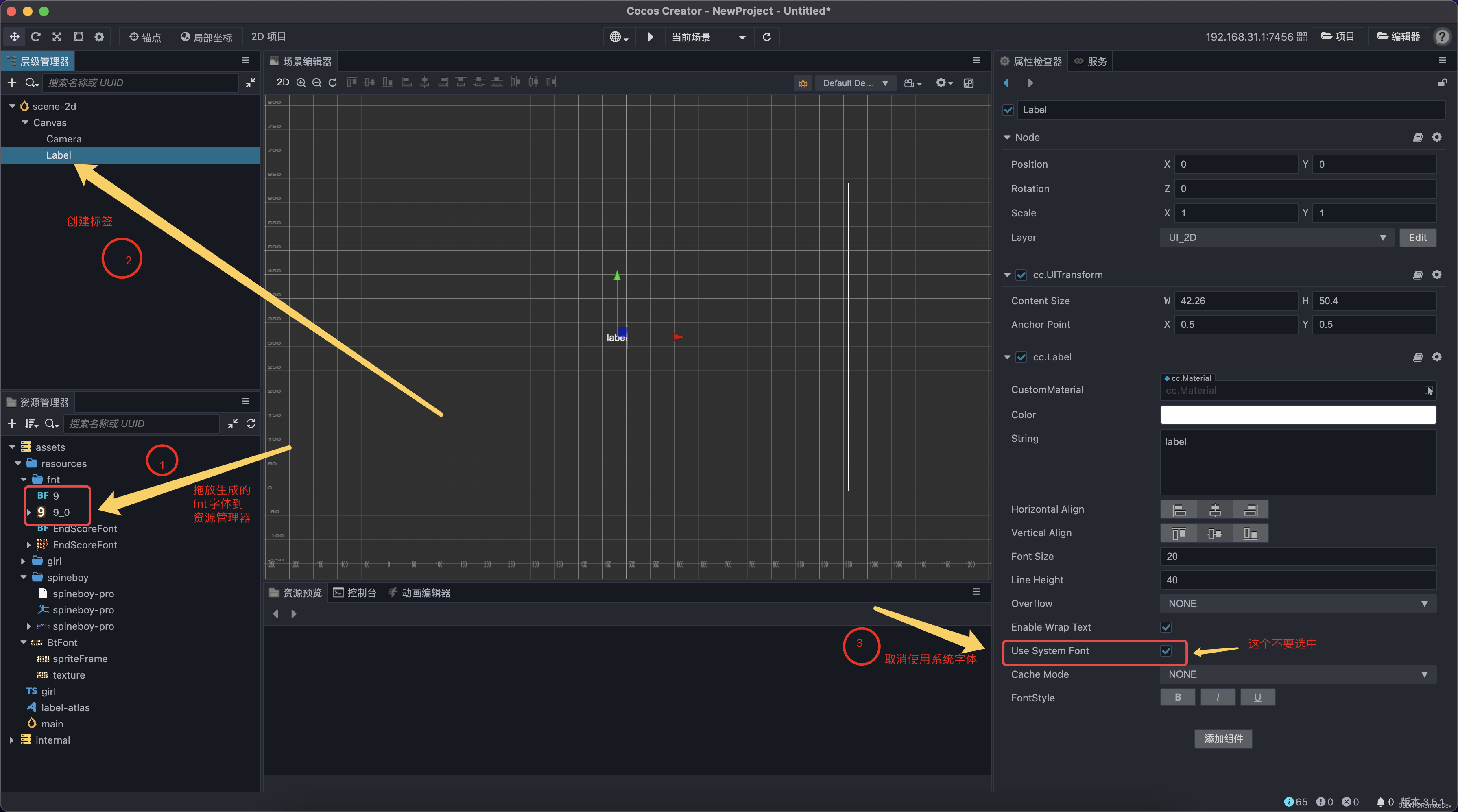Collapse the spineboy folder
The height and width of the screenshot is (812, 1458).
24,577
